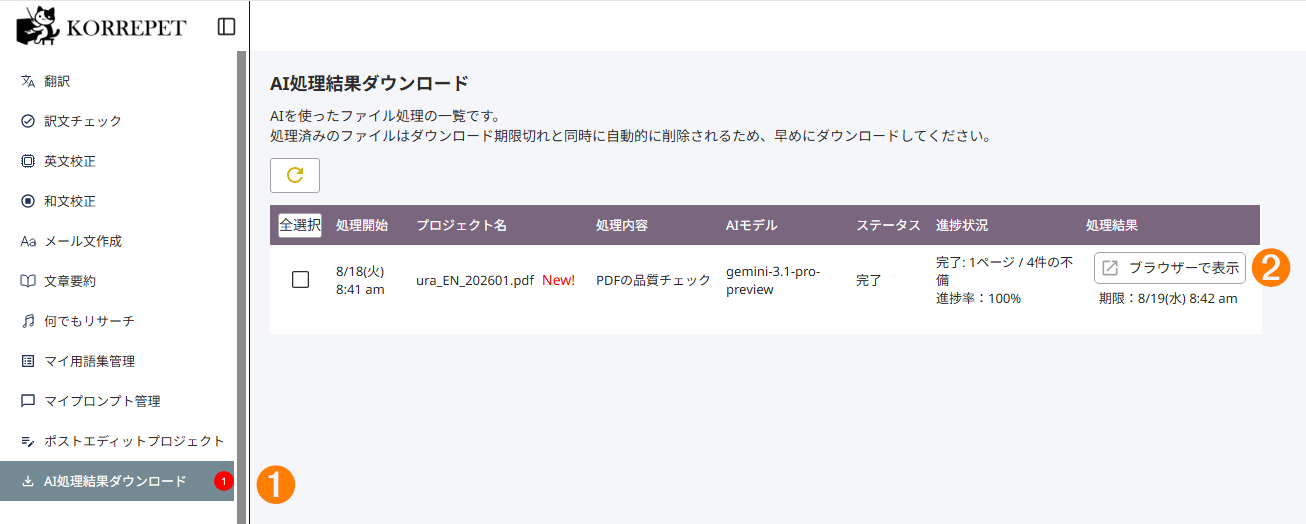Go to 英文校正 page
1306x524 pixels.
coord(117,161)
